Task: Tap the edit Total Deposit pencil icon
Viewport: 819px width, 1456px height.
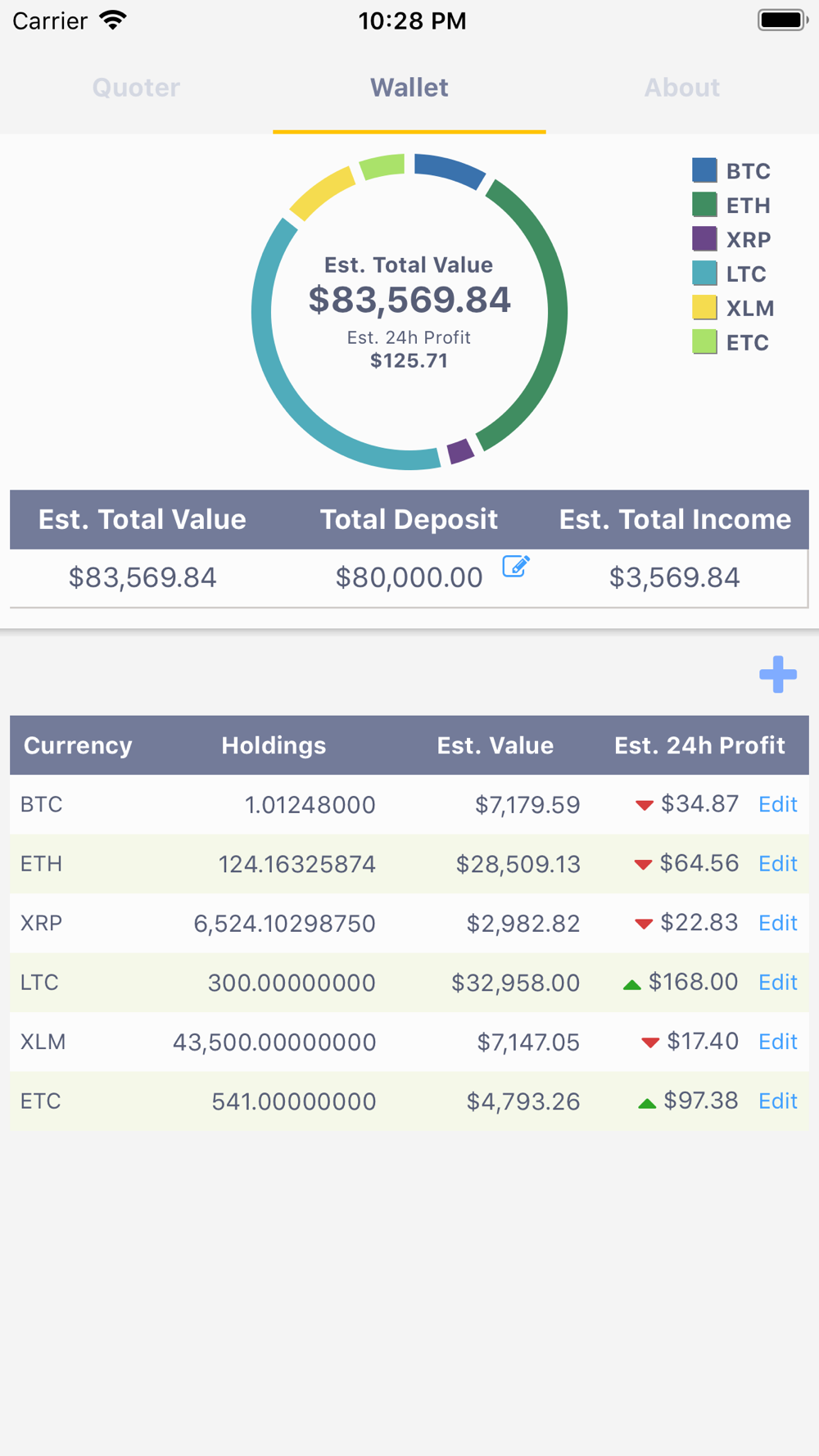Action: (516, 566)
